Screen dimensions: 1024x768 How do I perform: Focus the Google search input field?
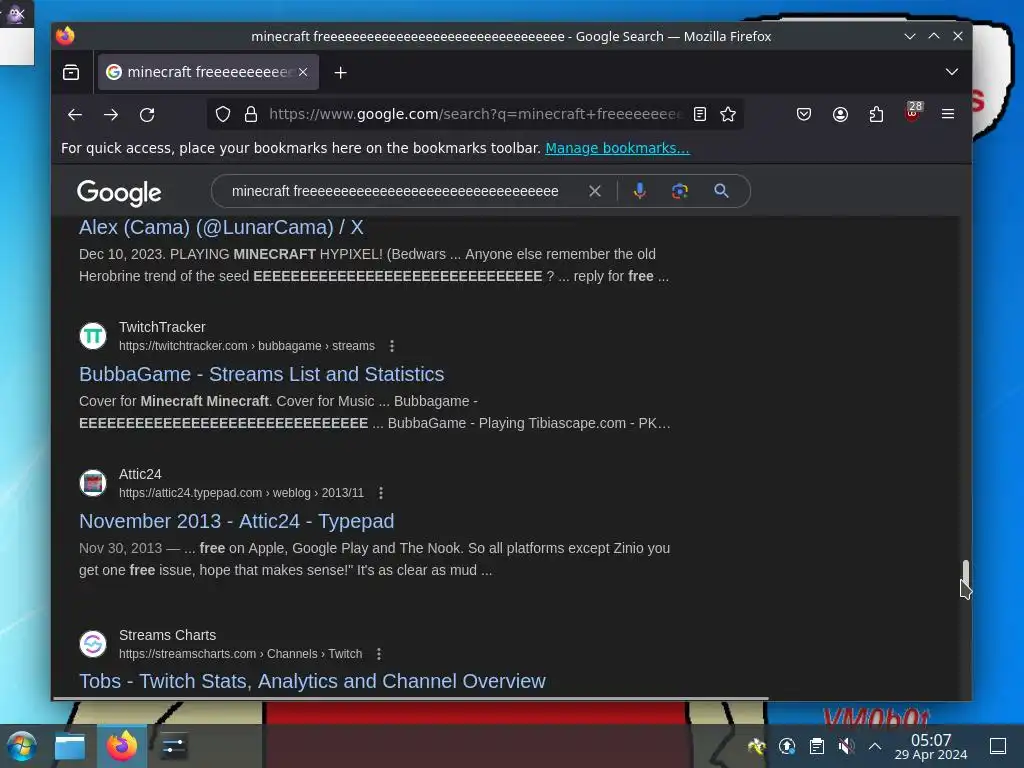coord(395,191)
